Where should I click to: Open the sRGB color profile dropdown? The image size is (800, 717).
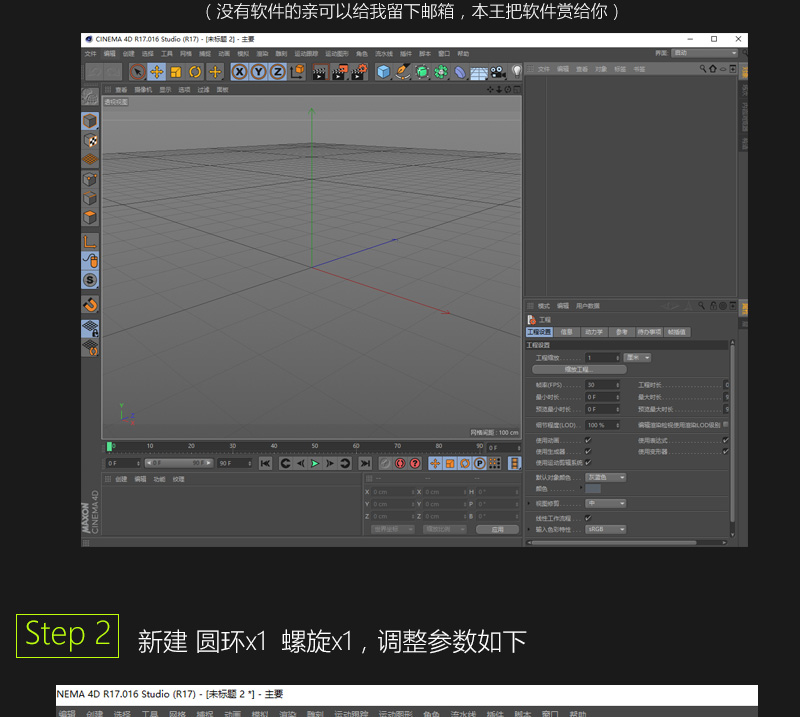click(606, 530)
